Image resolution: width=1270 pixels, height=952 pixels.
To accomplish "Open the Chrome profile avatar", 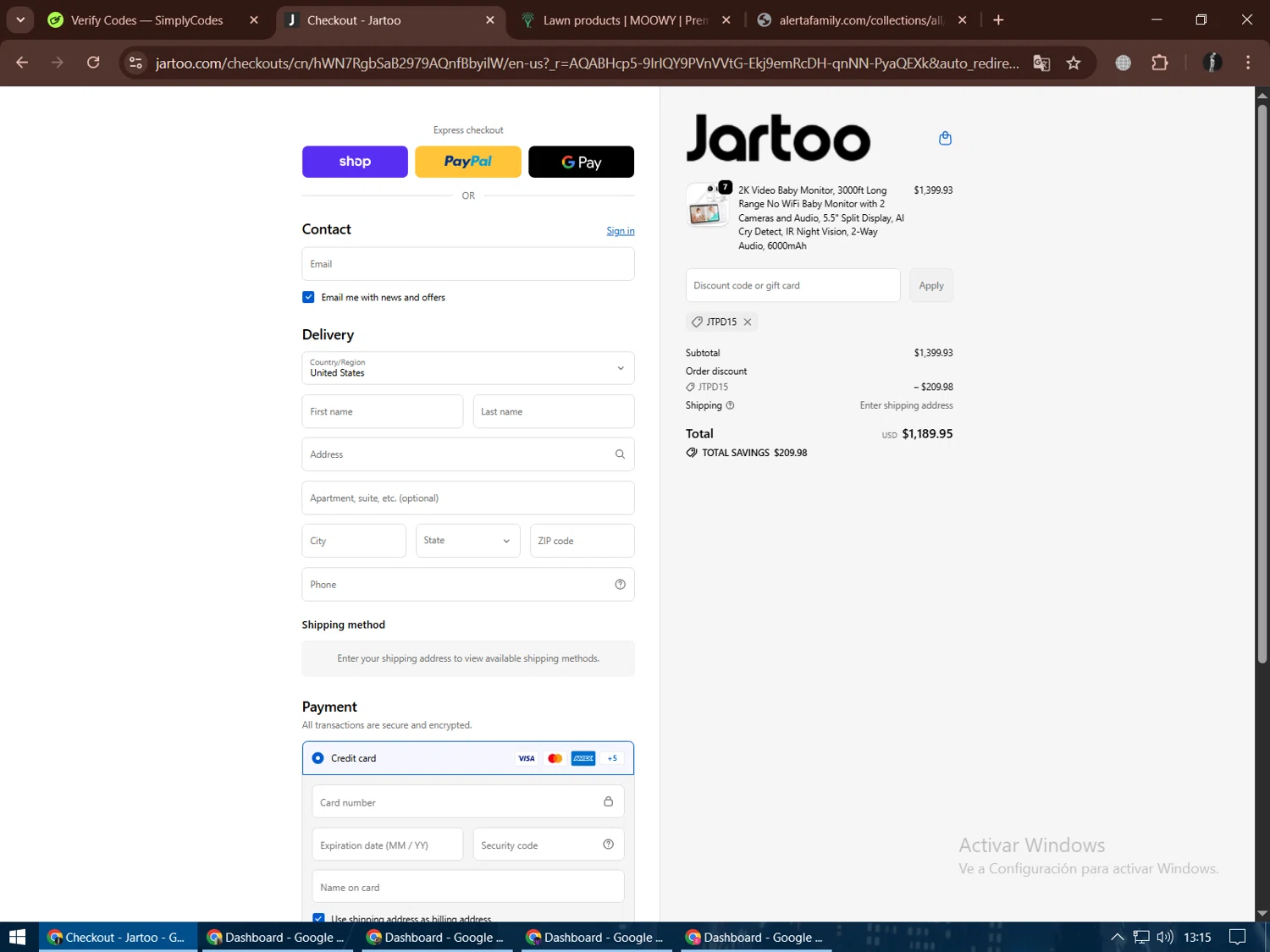I will tap(1212, 63).
